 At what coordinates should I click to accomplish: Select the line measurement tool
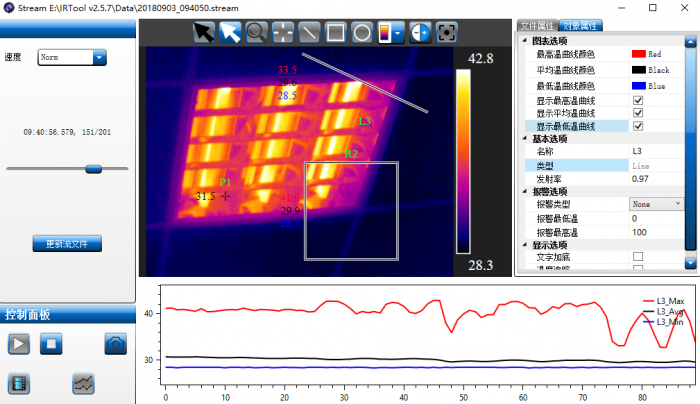tap(310, 32)
